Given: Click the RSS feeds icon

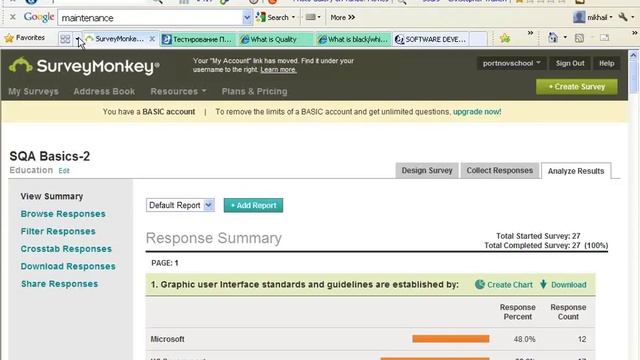Looking at the screenshot, I should 579,38.
